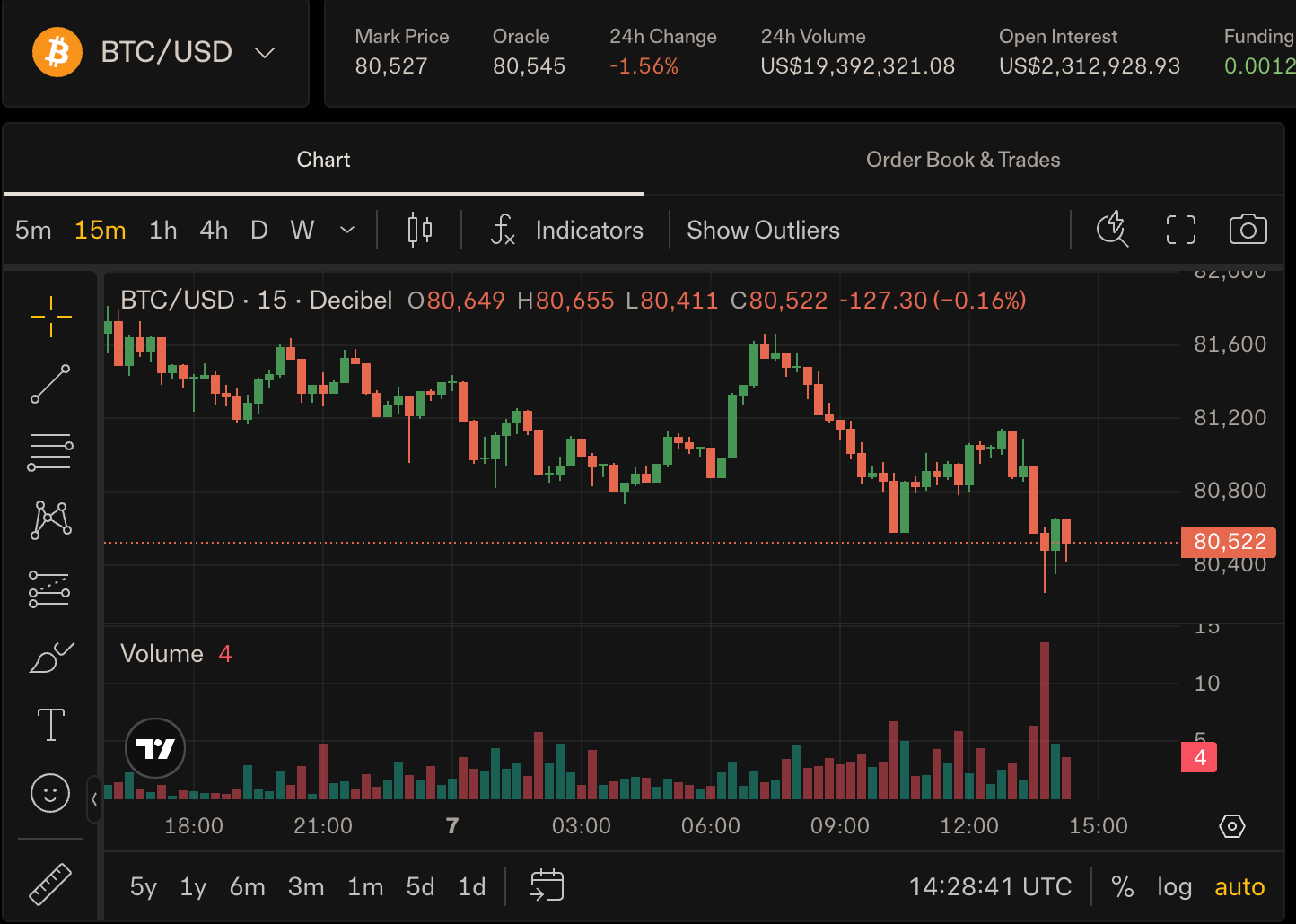Select the crosshair cursor tool
The width and height of the screenshot is (1296, 924).
pos(51,317)
